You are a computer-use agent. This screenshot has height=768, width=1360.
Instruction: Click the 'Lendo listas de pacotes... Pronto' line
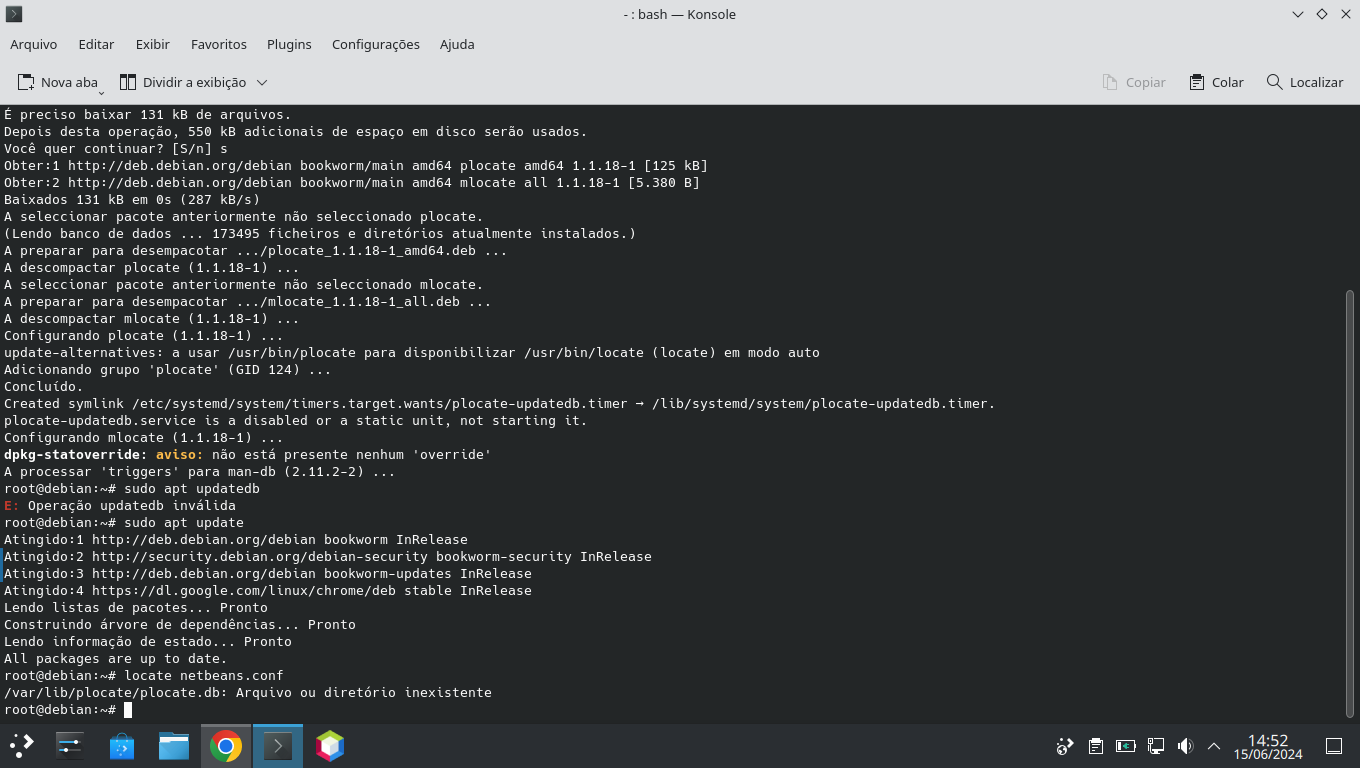(136, 607)
